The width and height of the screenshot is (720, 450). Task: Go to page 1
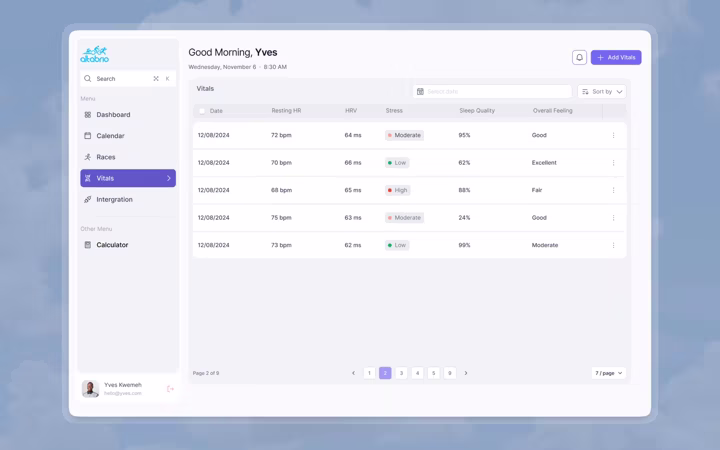tap(369, 373)
